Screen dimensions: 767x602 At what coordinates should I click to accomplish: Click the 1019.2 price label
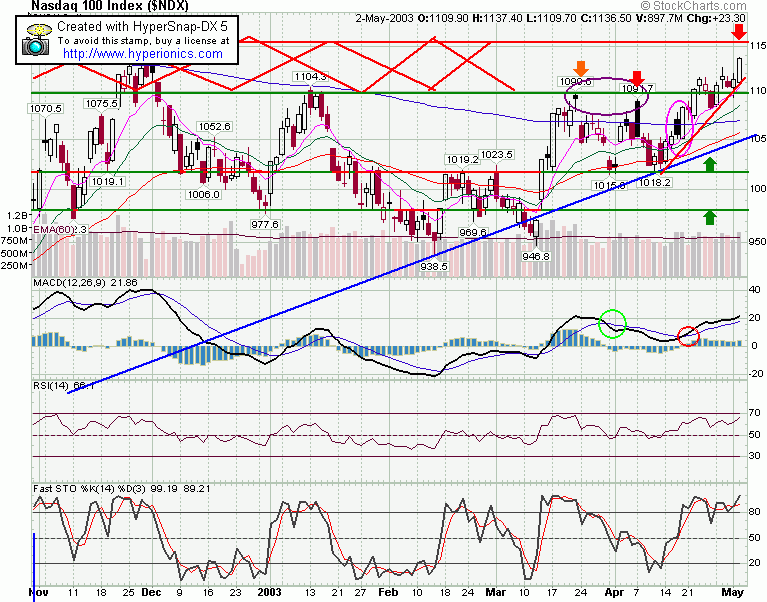point(462,159)
